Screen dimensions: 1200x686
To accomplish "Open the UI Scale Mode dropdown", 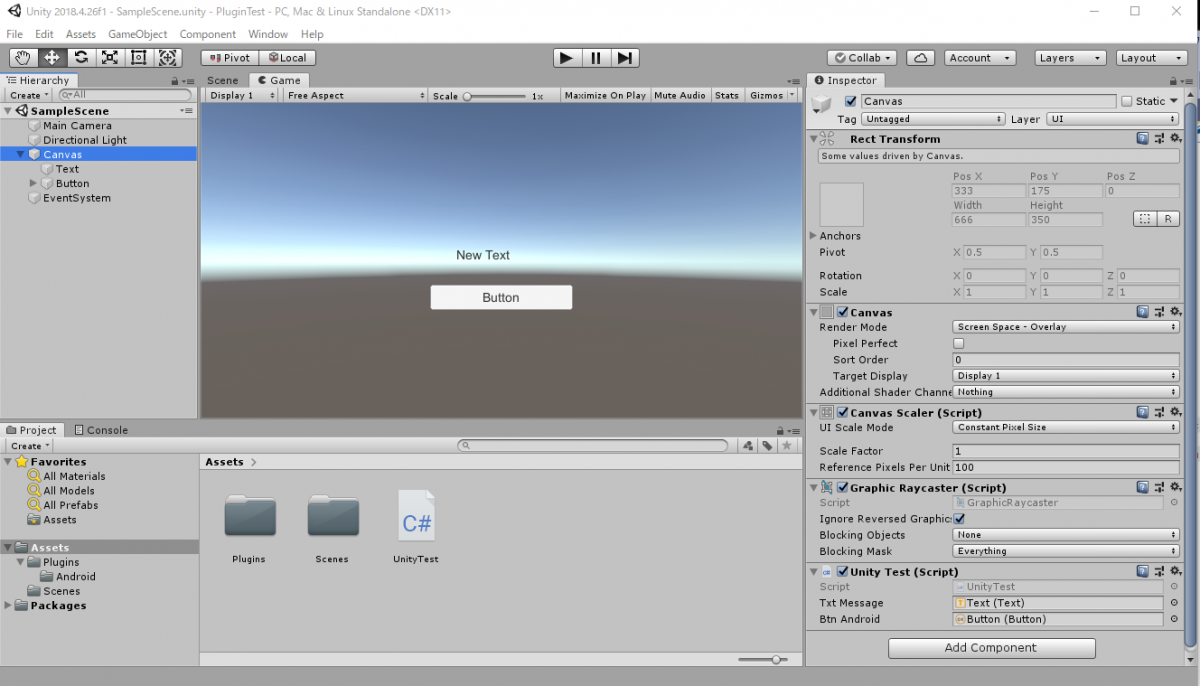I will (1065, 427).
